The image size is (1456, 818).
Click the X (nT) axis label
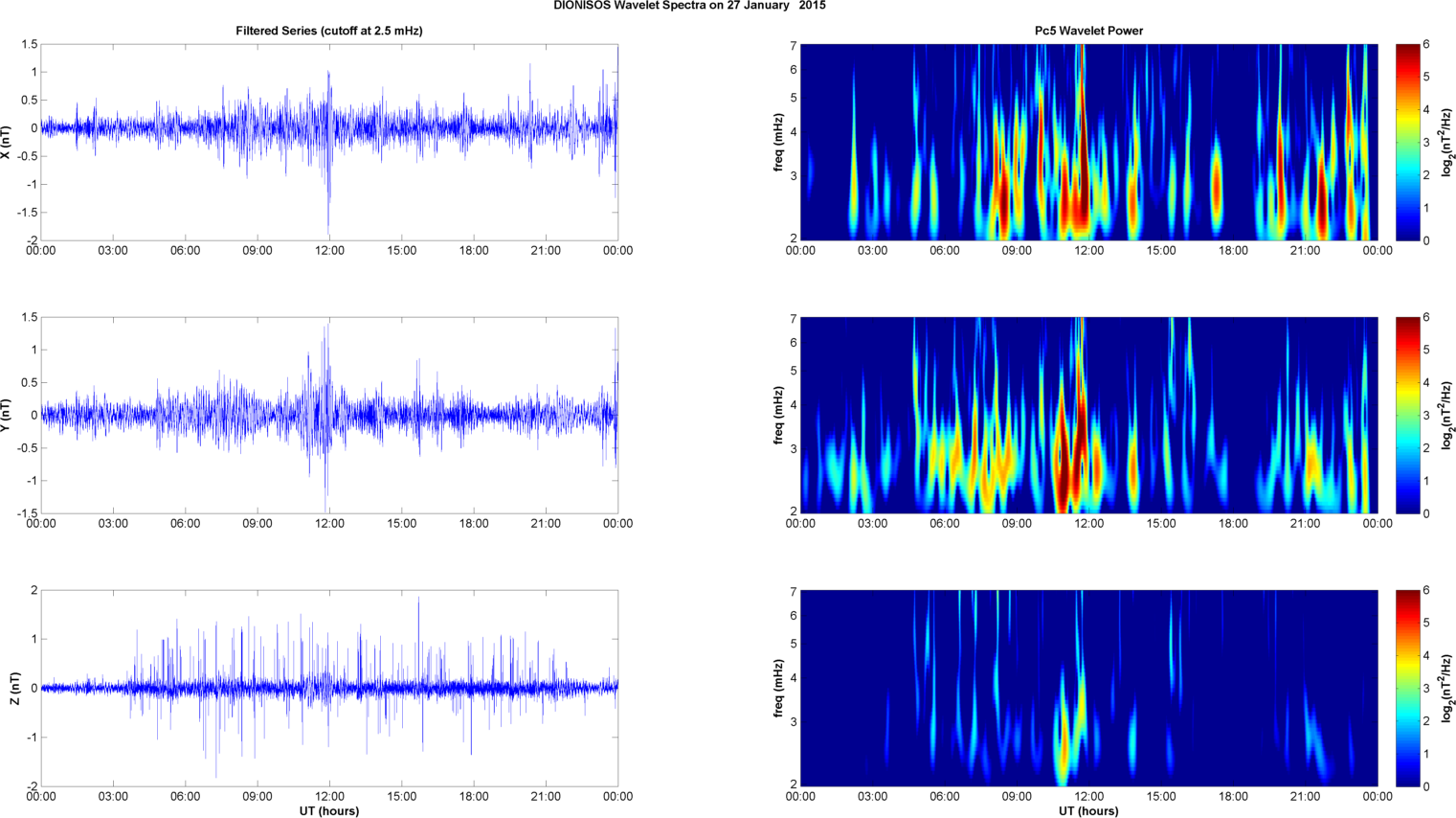pos(7,142)
